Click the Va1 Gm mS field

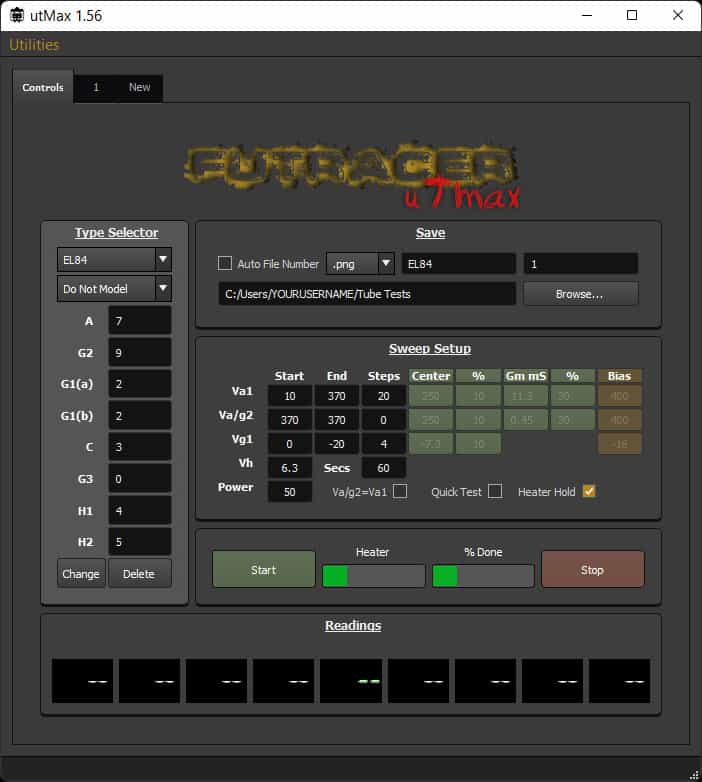pyautogui.click(x=525, y=396)
